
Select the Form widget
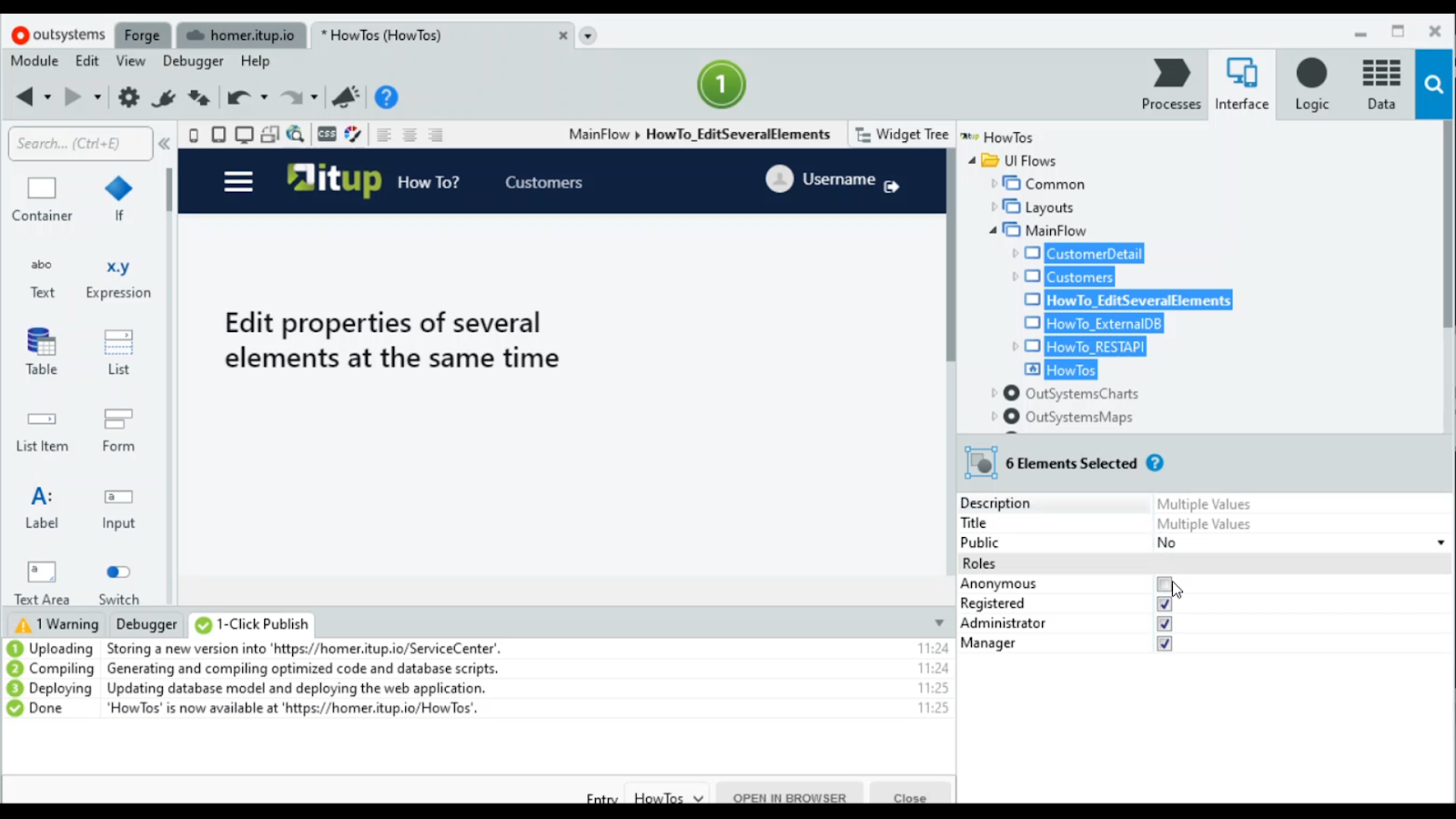pos(118,430)
